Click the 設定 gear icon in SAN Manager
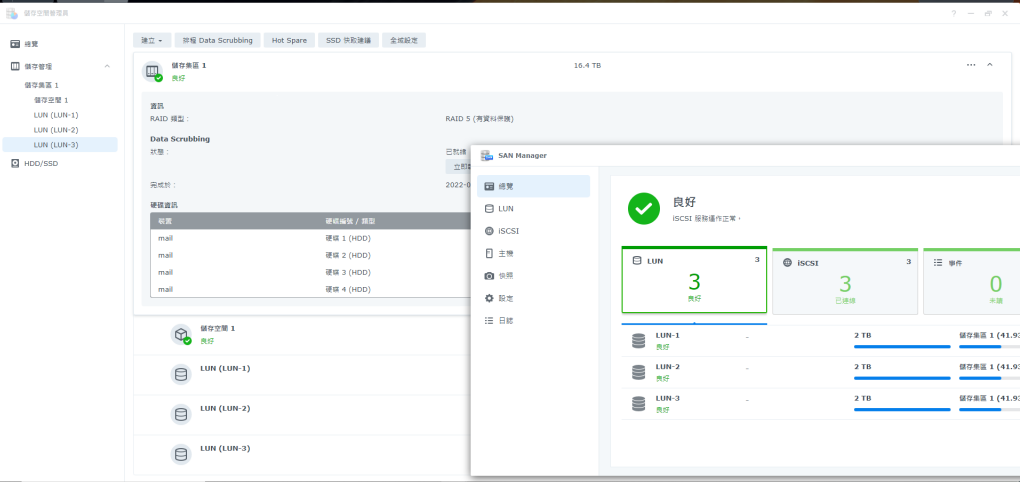The image size is (1020, 482). (x=489, y=299)
